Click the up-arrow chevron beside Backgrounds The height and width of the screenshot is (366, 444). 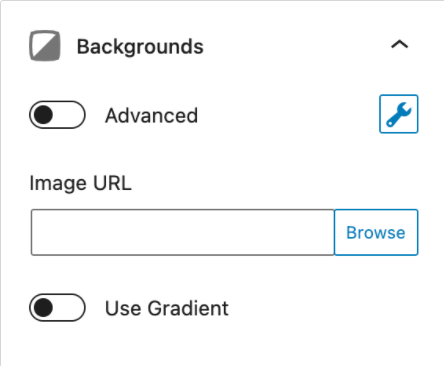point(399,45)
